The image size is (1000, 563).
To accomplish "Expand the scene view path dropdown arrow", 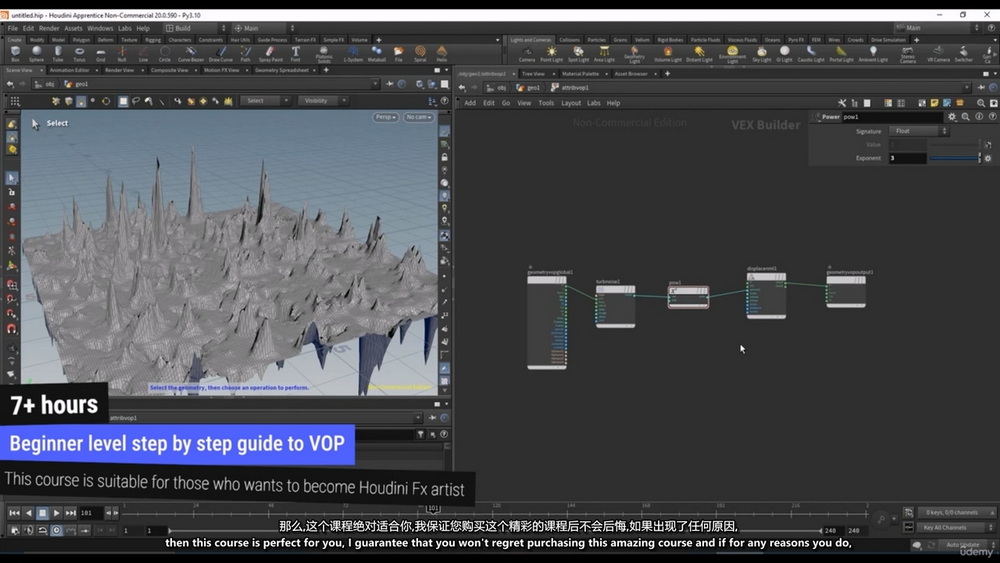I will pos(375,84).
